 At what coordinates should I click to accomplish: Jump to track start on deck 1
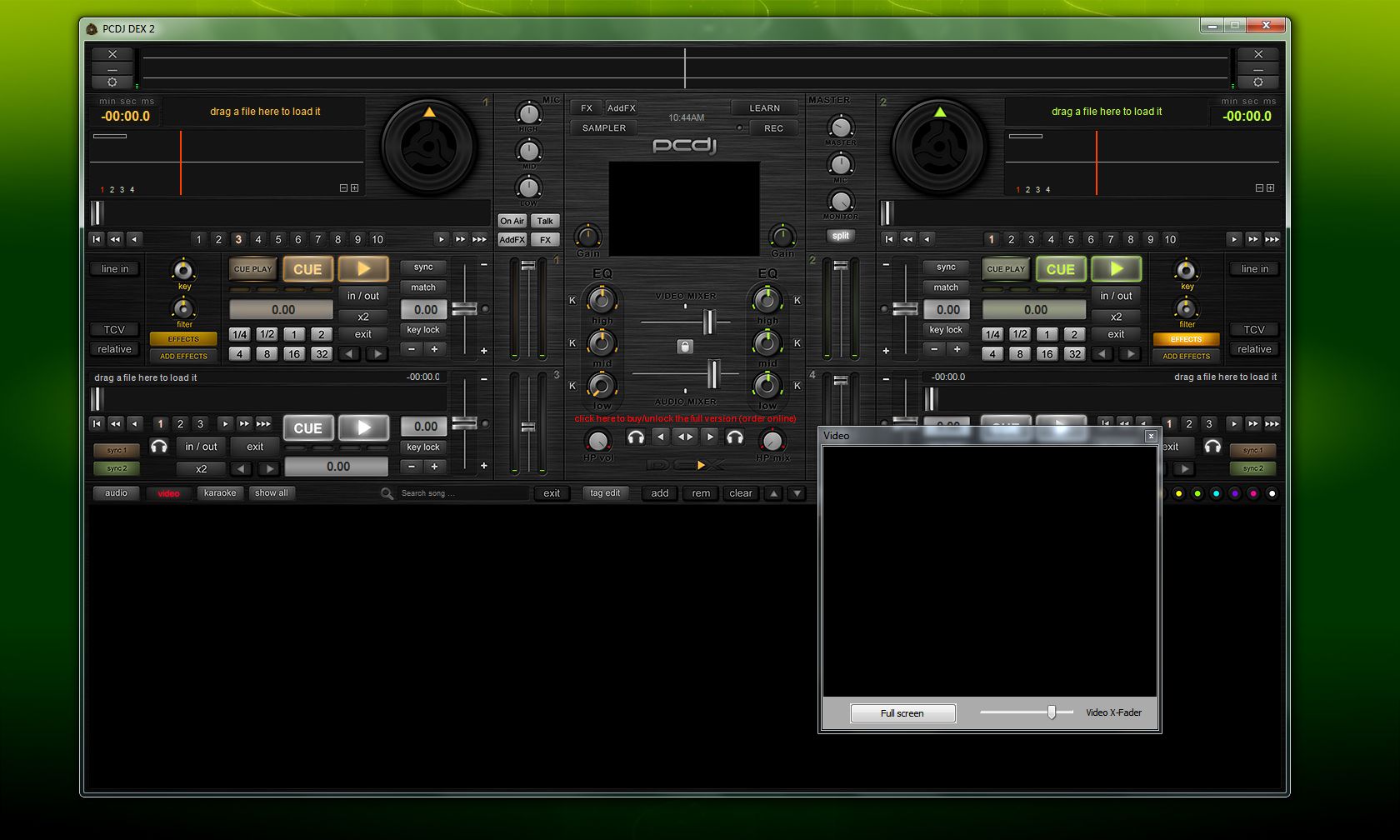[97, 239]
